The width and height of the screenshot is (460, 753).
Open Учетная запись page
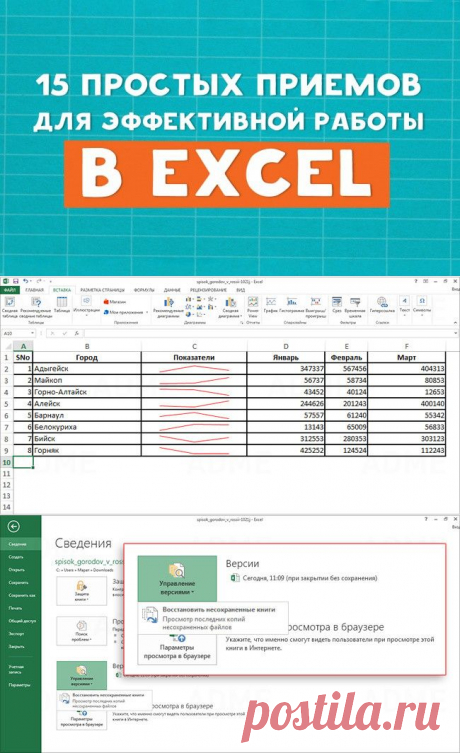coord(16,669)
